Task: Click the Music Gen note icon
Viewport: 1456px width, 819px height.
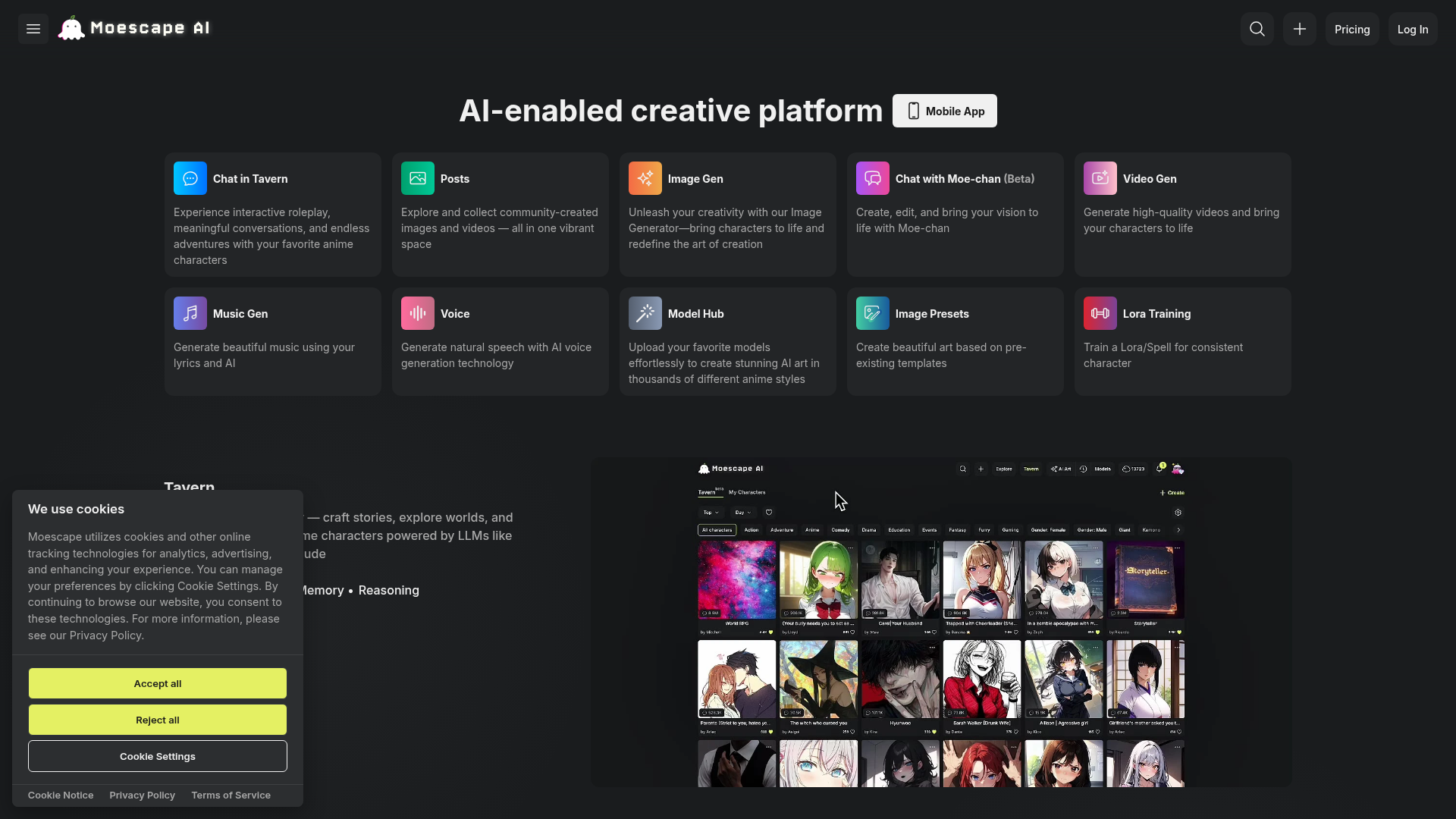Action: (x=190, y=313)
